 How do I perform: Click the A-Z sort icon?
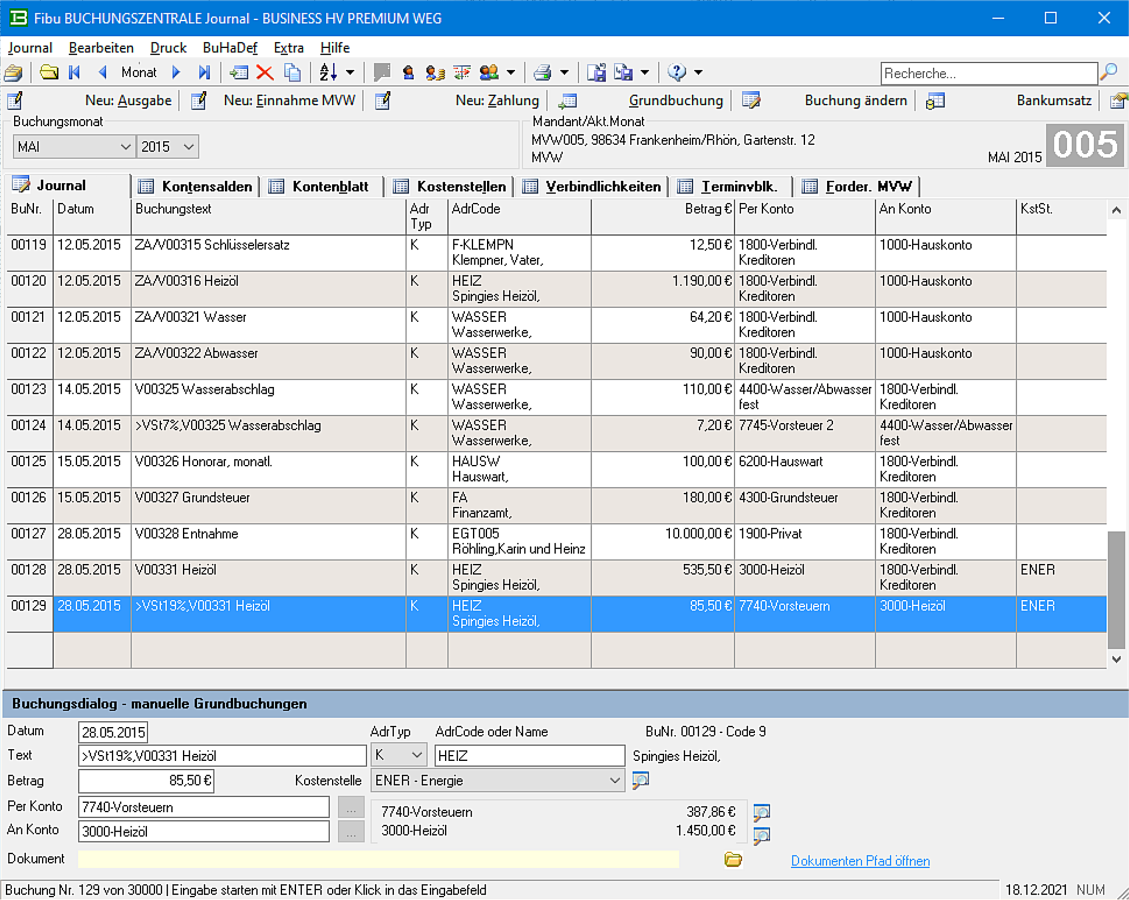point(328,72)
